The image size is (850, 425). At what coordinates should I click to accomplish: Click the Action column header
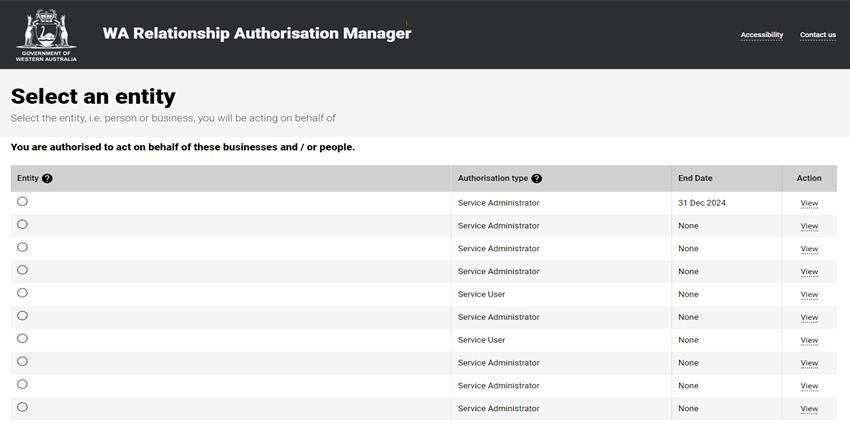[x=809, y=178]
